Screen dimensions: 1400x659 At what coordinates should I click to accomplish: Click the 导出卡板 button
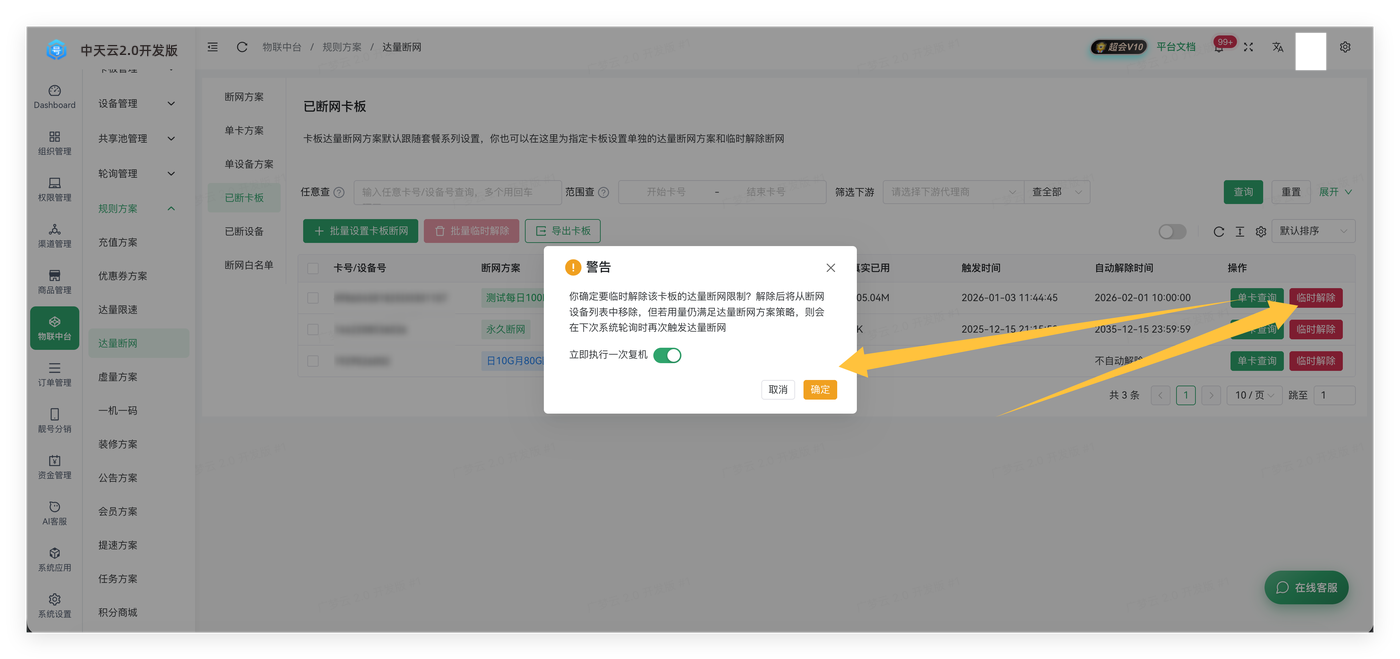[x=563, y=231]
